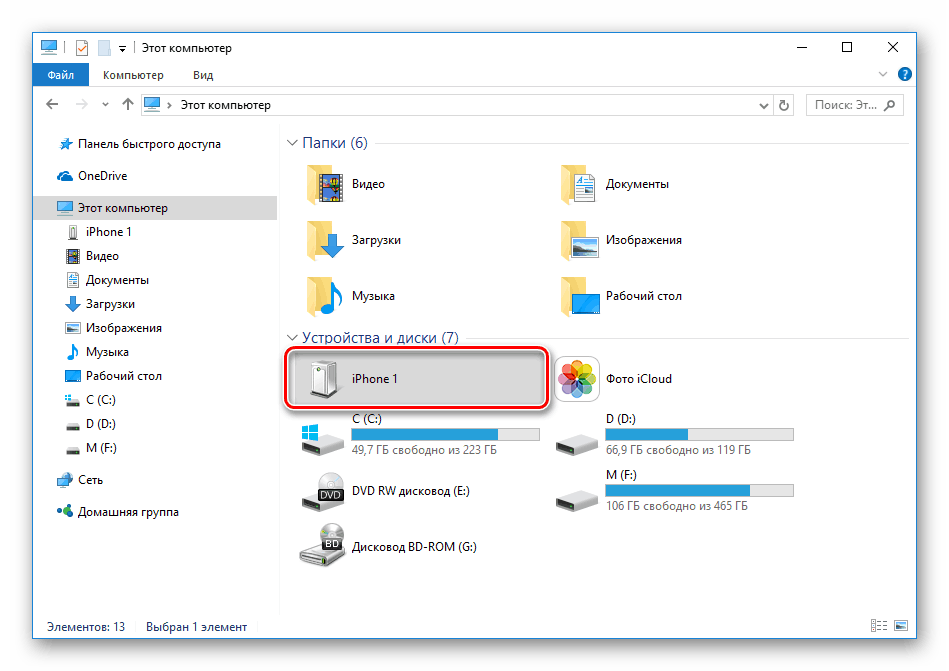Open Фото iCloud photos icon
This screenshot has width=949, height=671.
pos(577,379)
